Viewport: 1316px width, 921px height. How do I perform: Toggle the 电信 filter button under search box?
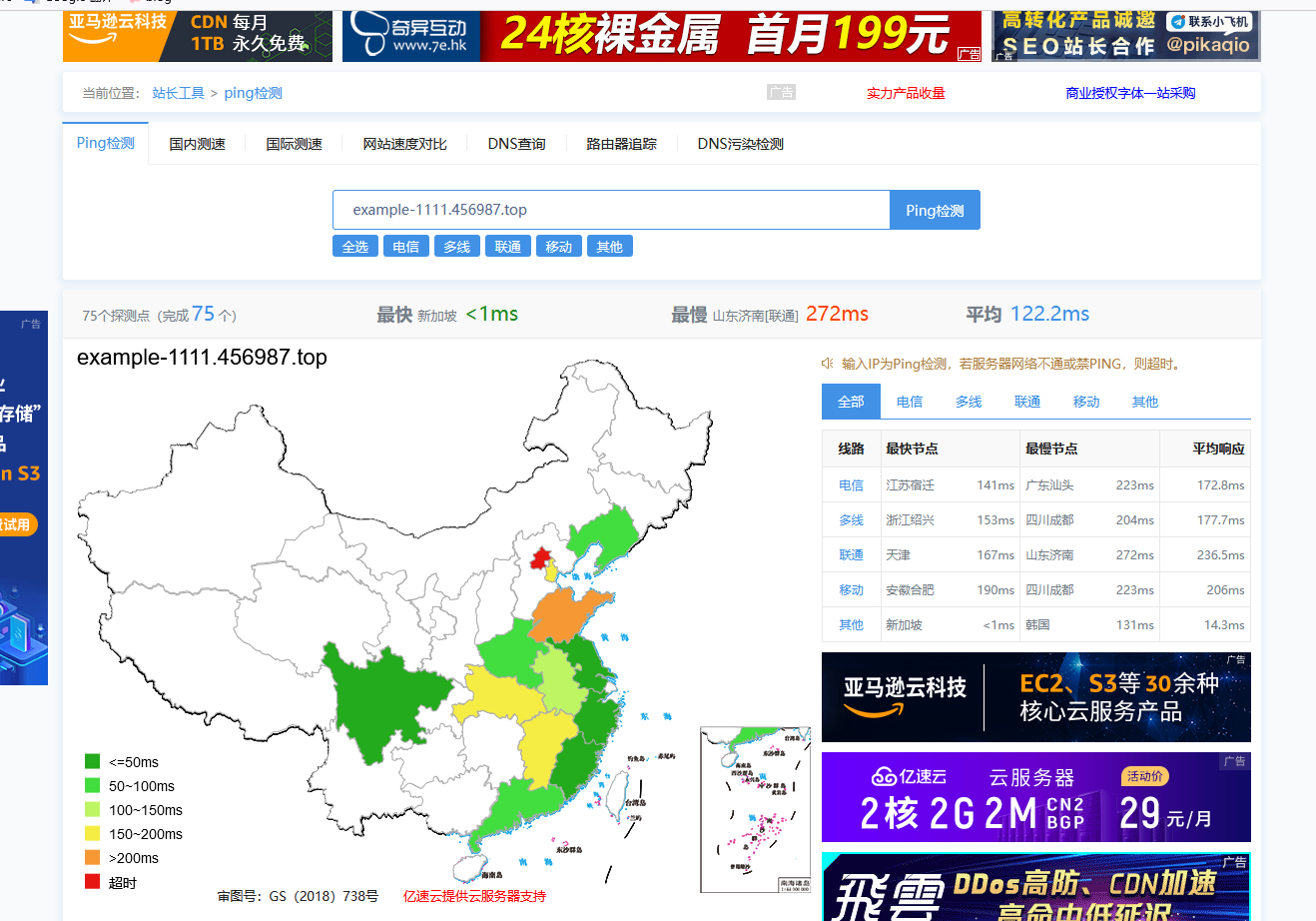pos(406,247)
